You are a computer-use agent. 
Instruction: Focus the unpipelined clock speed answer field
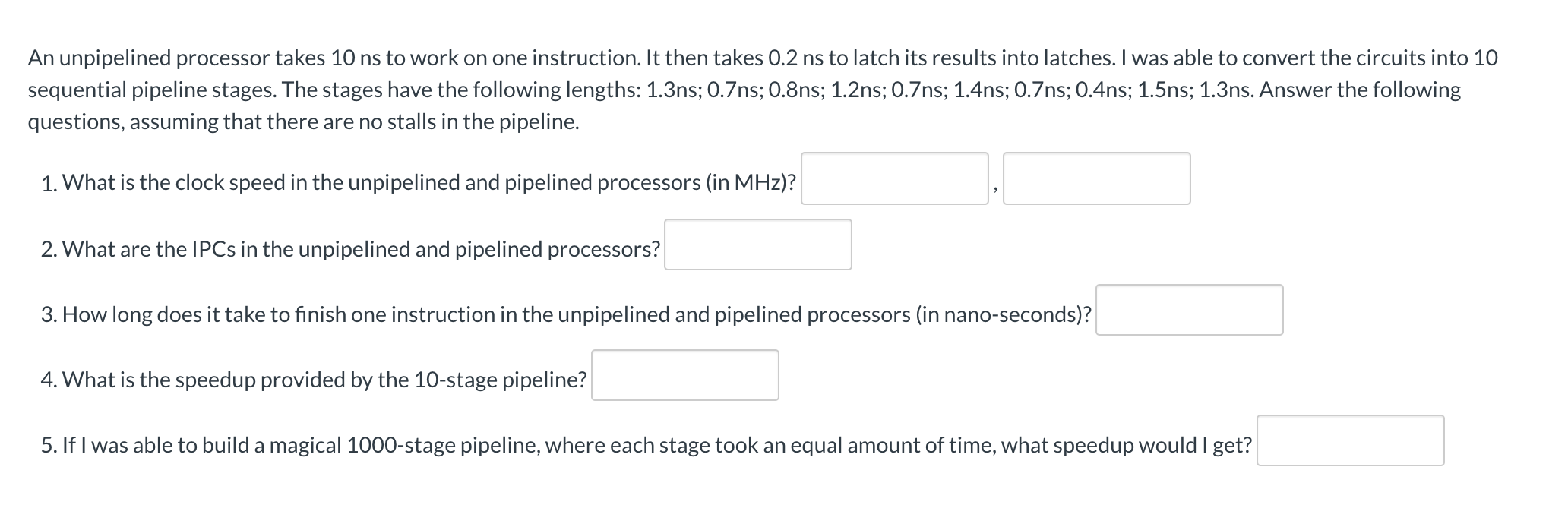pos(894,179)
